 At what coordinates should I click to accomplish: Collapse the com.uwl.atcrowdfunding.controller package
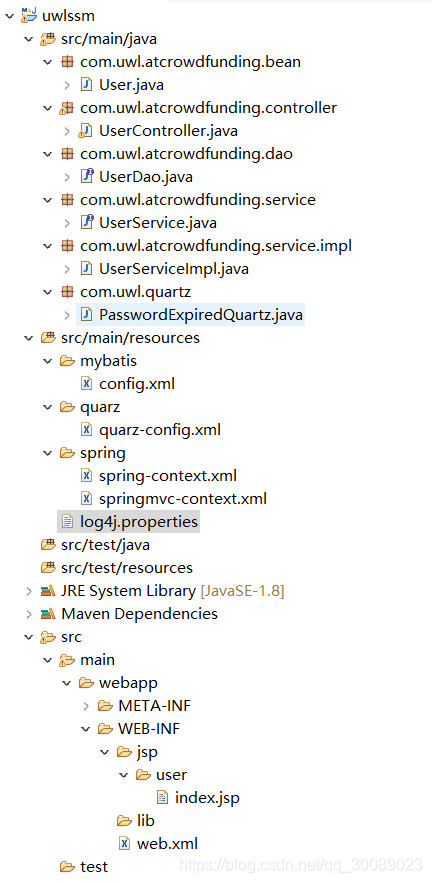click(x=47, y=108)
